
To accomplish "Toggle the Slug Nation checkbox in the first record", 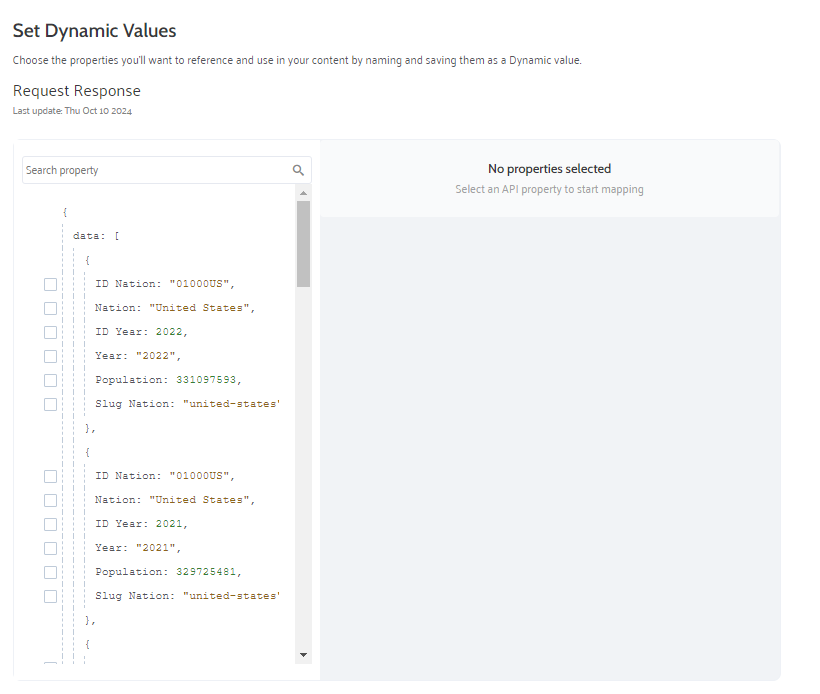I will pos(50,404).
